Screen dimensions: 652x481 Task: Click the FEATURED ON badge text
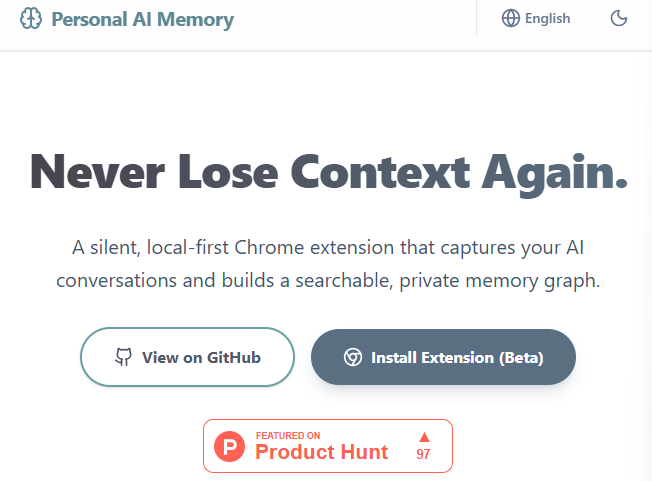(288, 435)
